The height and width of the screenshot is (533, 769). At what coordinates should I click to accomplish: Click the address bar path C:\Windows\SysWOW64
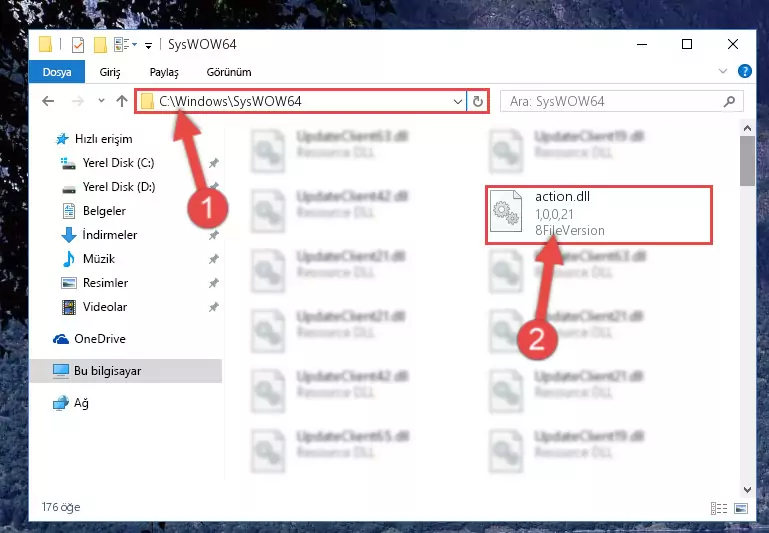point(230,102)
